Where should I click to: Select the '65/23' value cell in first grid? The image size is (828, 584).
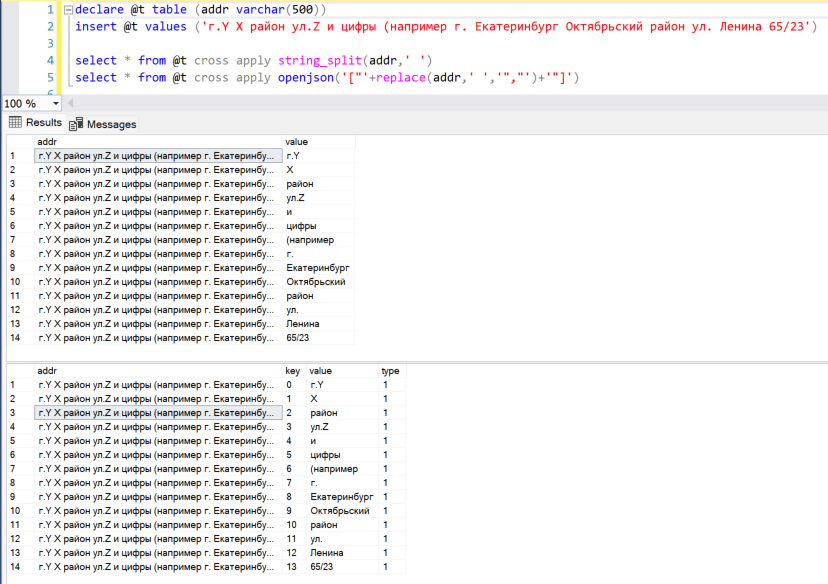tap(298, 338)
